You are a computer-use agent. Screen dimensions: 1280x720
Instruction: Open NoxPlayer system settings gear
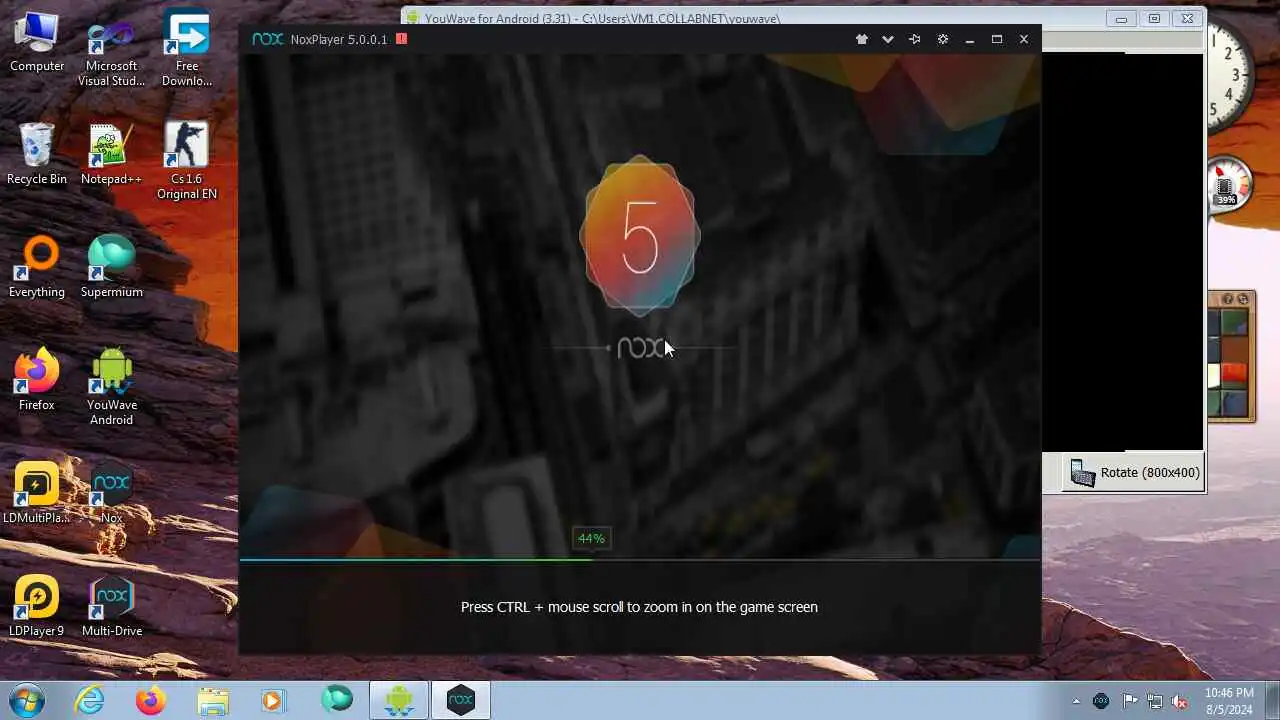tap(942, 39)
